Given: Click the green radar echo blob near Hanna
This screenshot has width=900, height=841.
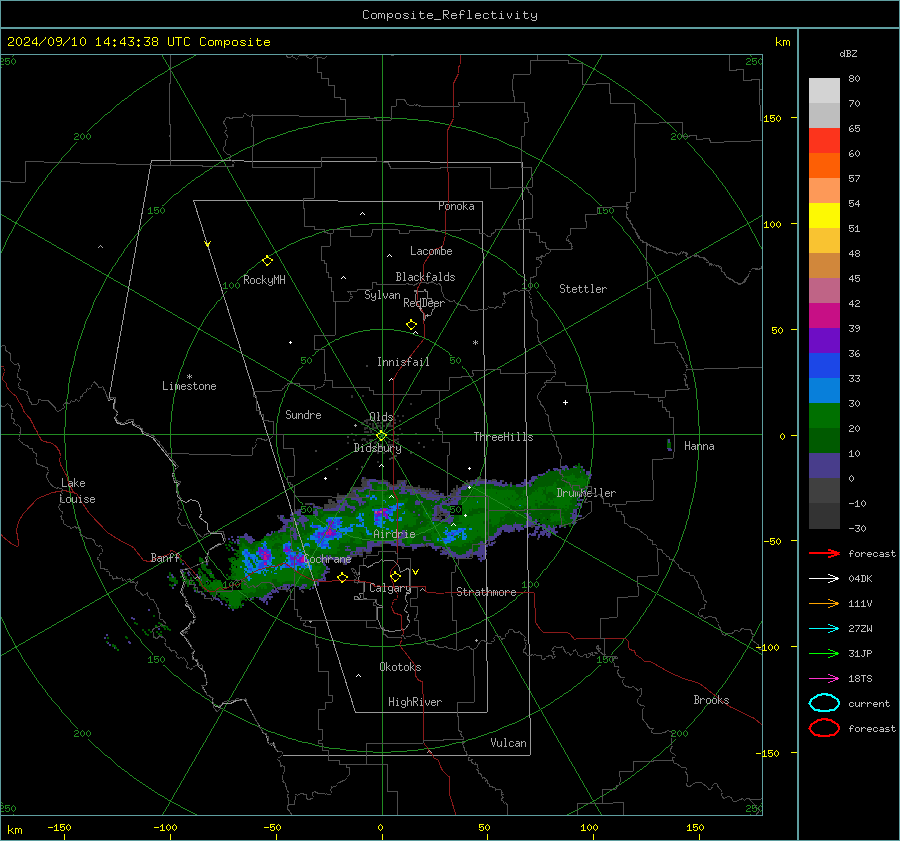Looking at the screenshot, I should coord(669,444).
